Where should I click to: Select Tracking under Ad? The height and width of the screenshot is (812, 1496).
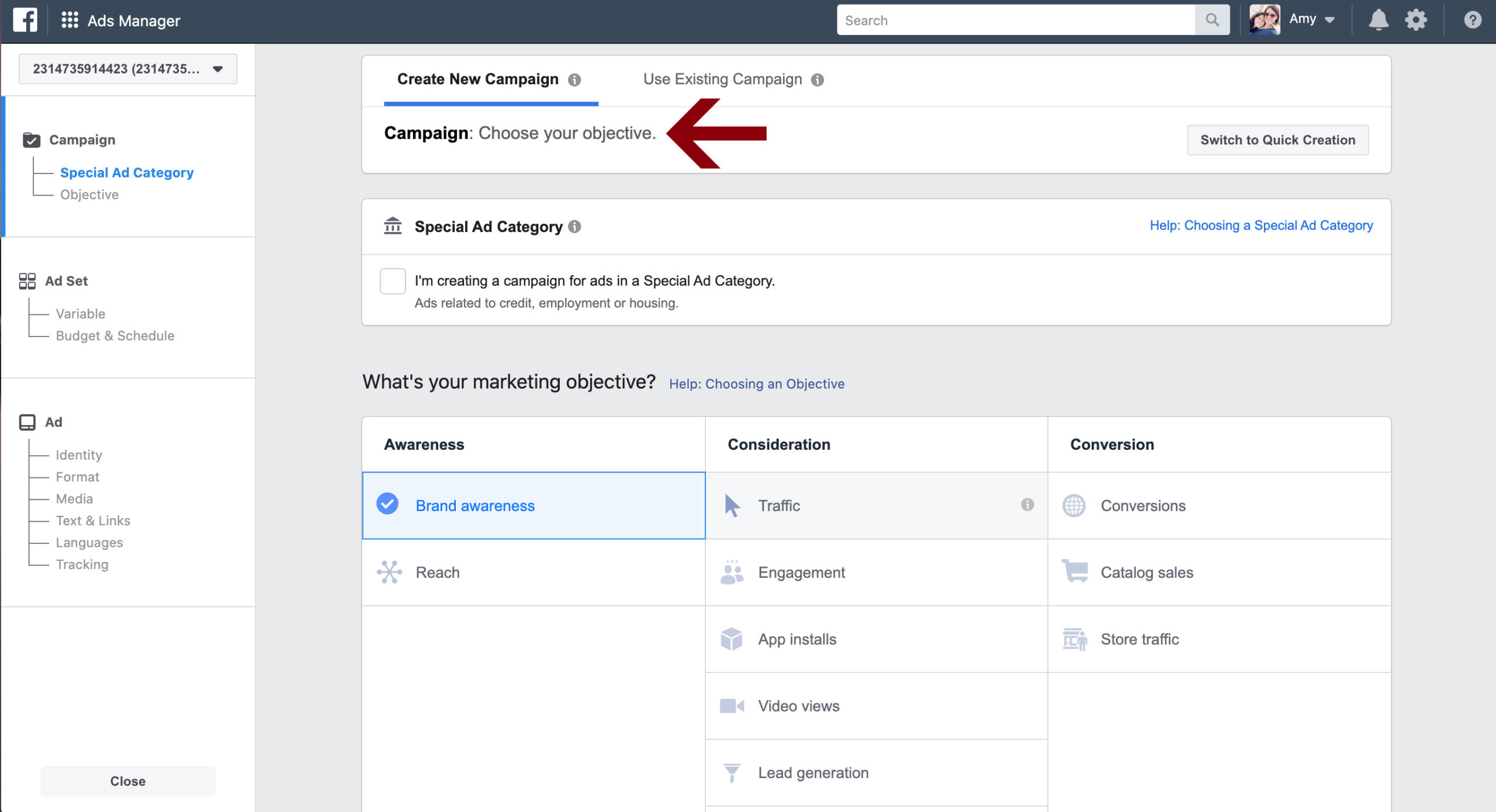[x=82, y=565]
